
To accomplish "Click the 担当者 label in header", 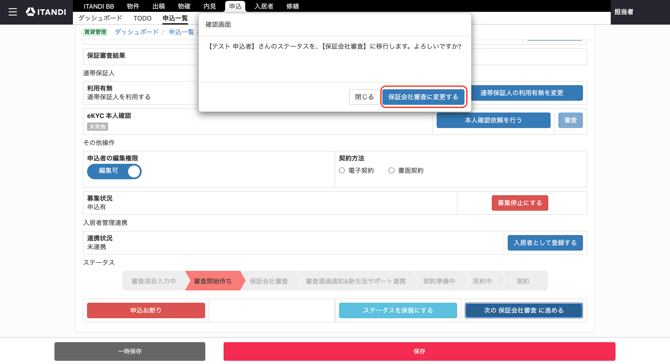I will [624, 12].
